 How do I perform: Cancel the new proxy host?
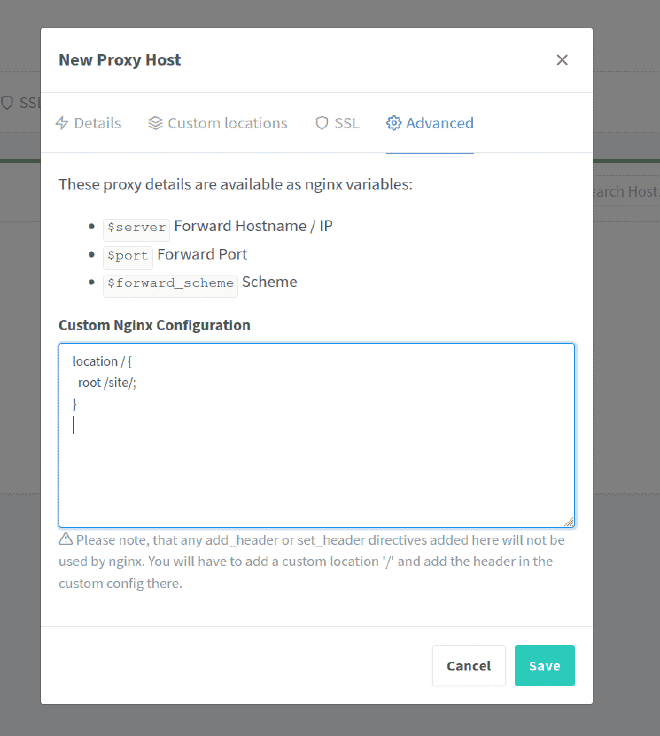coord(468,666)
